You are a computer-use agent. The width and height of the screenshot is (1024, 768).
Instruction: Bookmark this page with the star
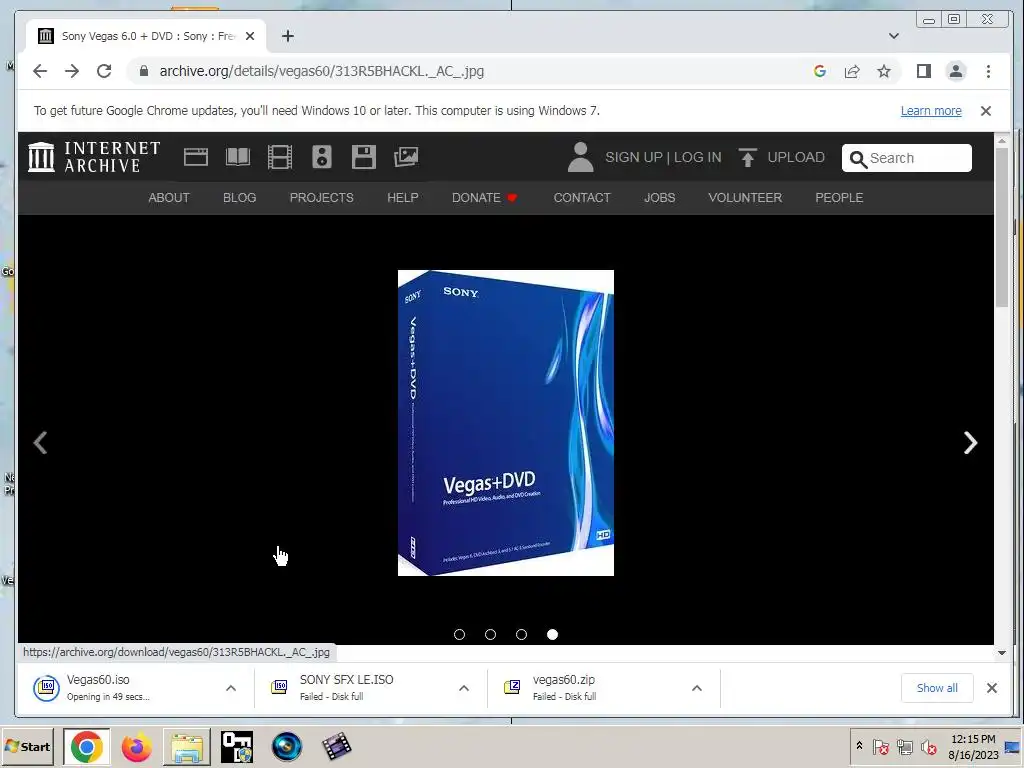884,71
